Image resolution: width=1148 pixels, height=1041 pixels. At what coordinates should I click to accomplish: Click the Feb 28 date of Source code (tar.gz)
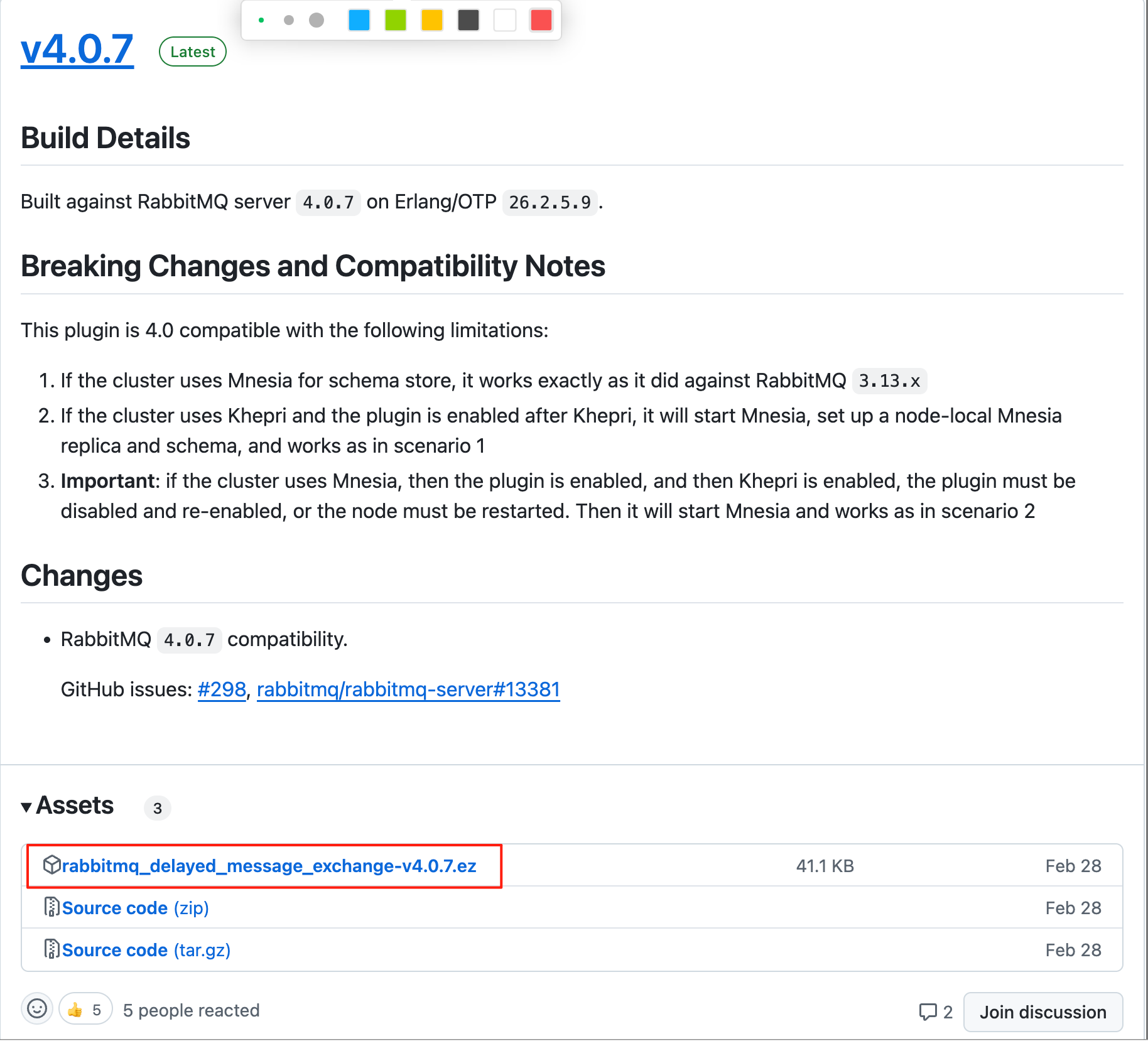click(1073, 950)
